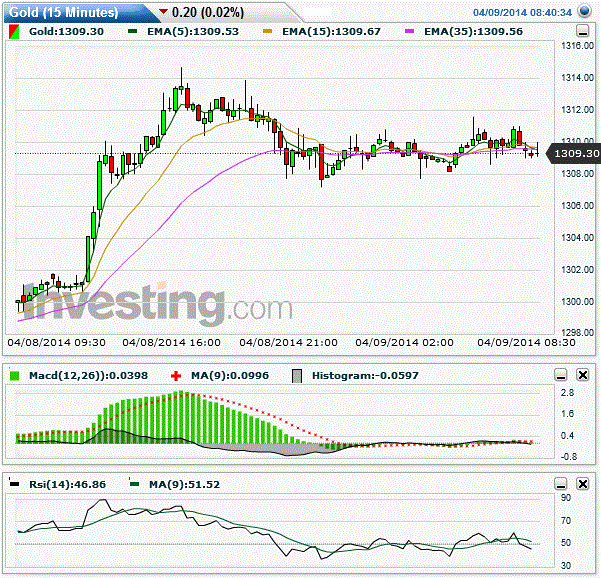This screenshot has height=578, width=601.
Task: Click the 04/08/2014 21:00 axis label
Action: (288, 342)
